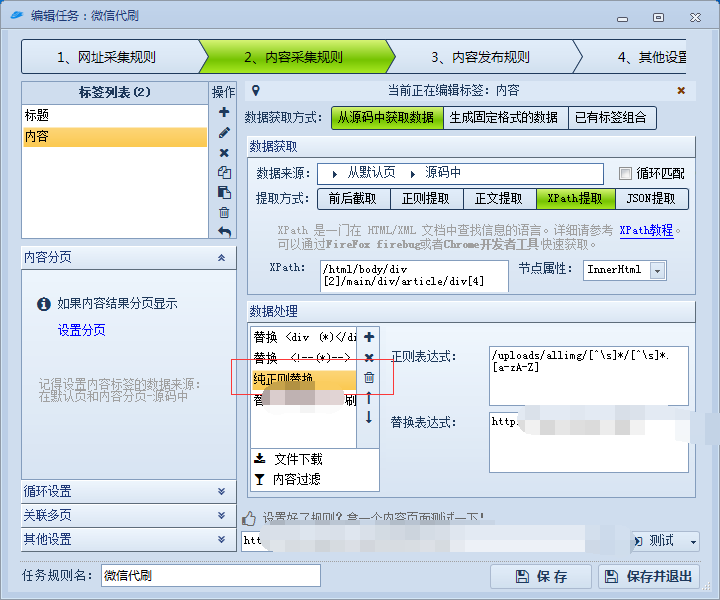
Task: Click the add tag plus icon
Action: (224, 112)
